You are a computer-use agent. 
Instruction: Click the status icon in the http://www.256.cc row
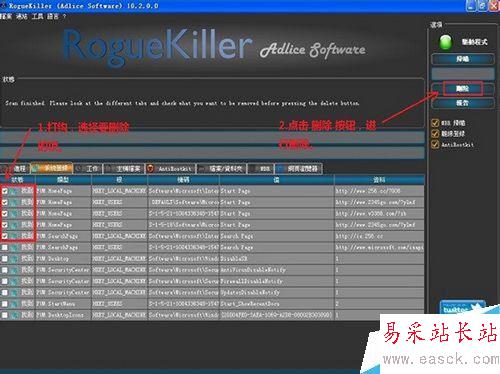pos(14,191)
